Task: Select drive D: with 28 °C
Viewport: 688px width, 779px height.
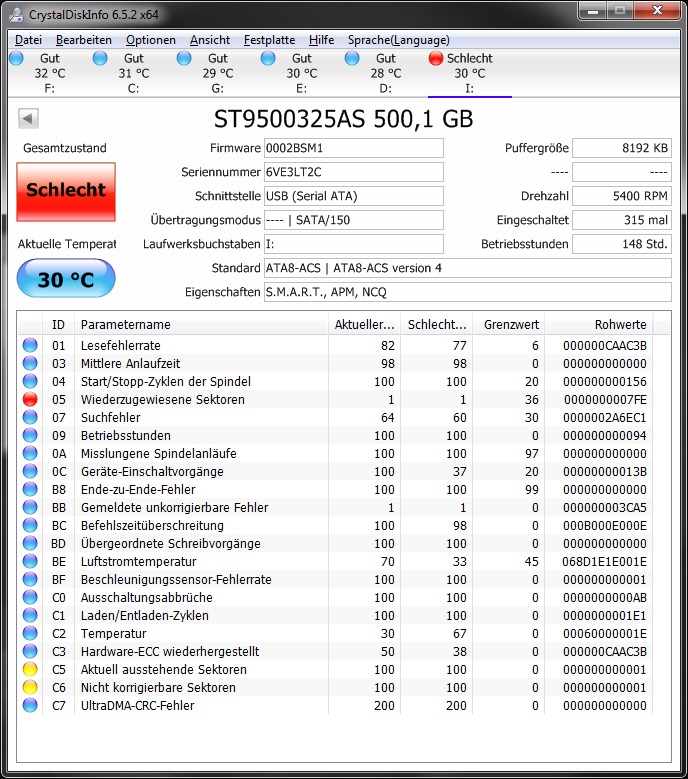Action: click(385, 73)
